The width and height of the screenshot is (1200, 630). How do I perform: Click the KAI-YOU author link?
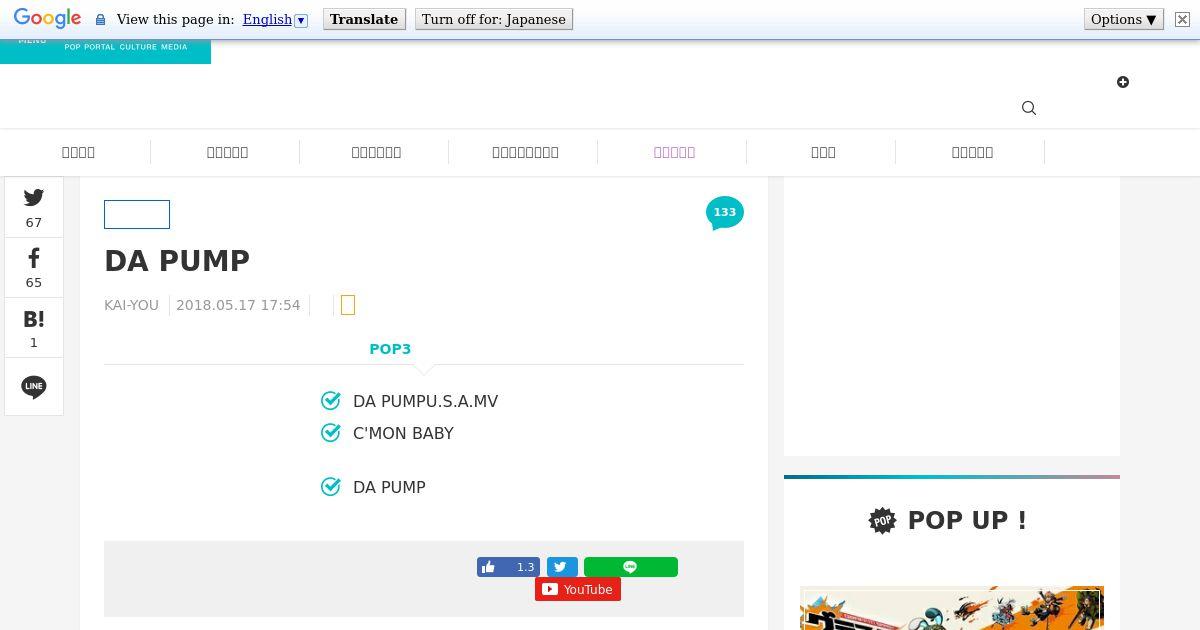(131, 305)
